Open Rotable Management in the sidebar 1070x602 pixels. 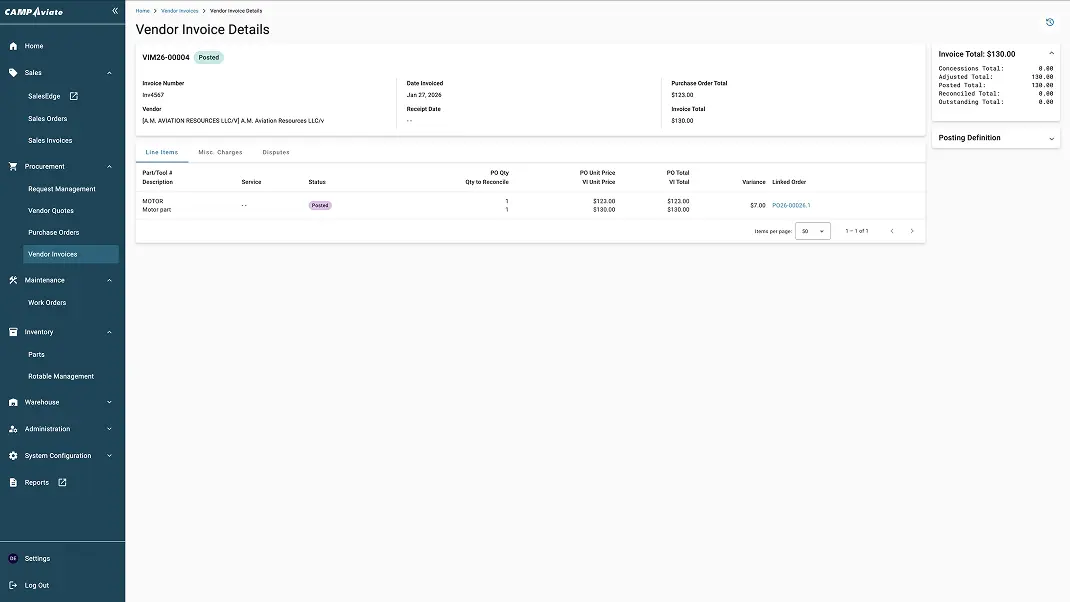point(61,377)
